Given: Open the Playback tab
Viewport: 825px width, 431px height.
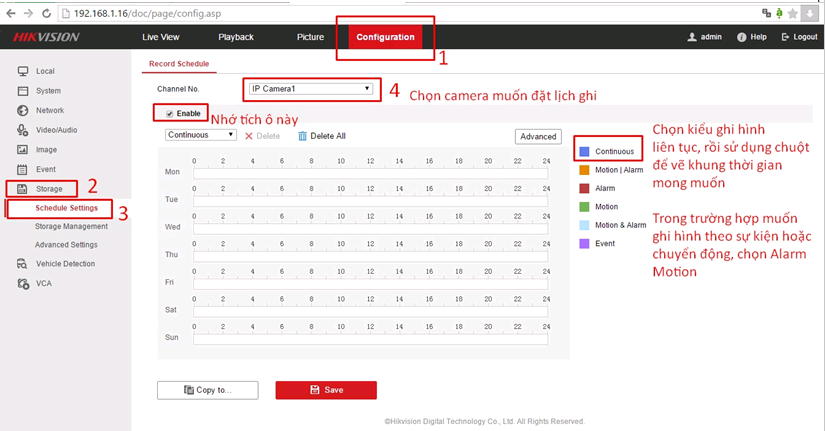Looking at the screenshot, I should pyautogui.click(x=236, y=37).
